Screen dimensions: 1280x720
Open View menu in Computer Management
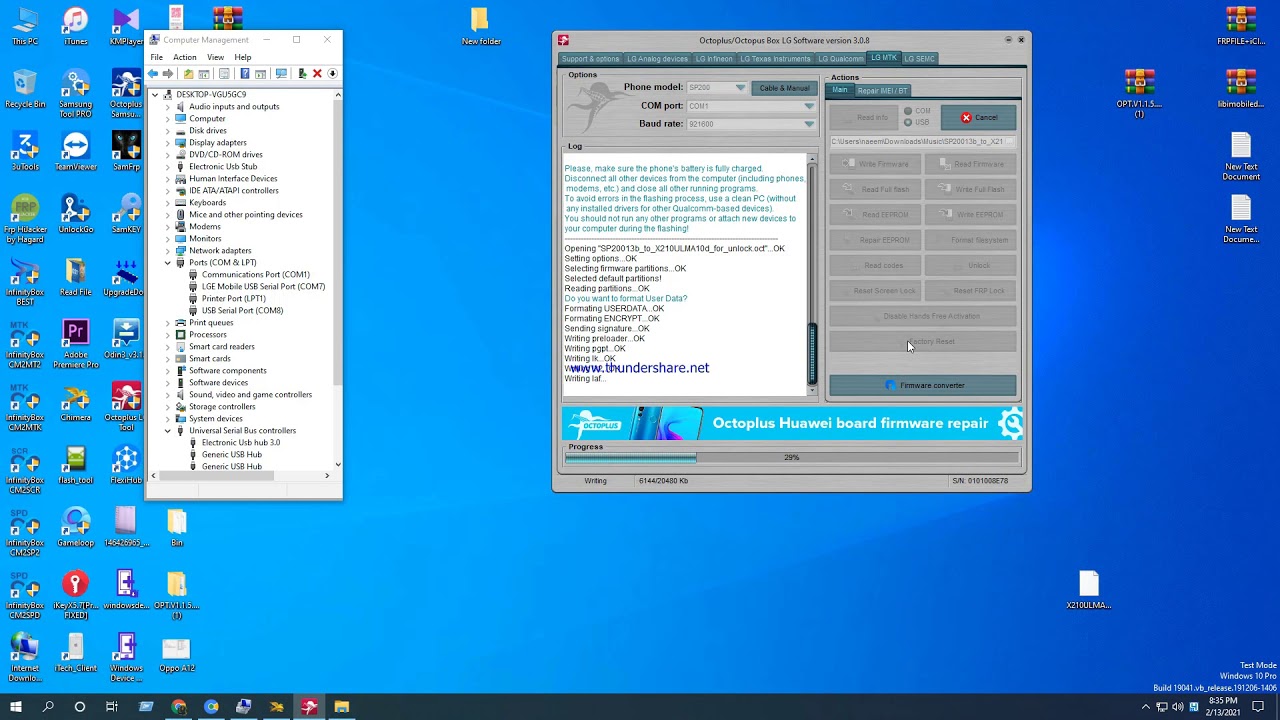click(215, 57)
